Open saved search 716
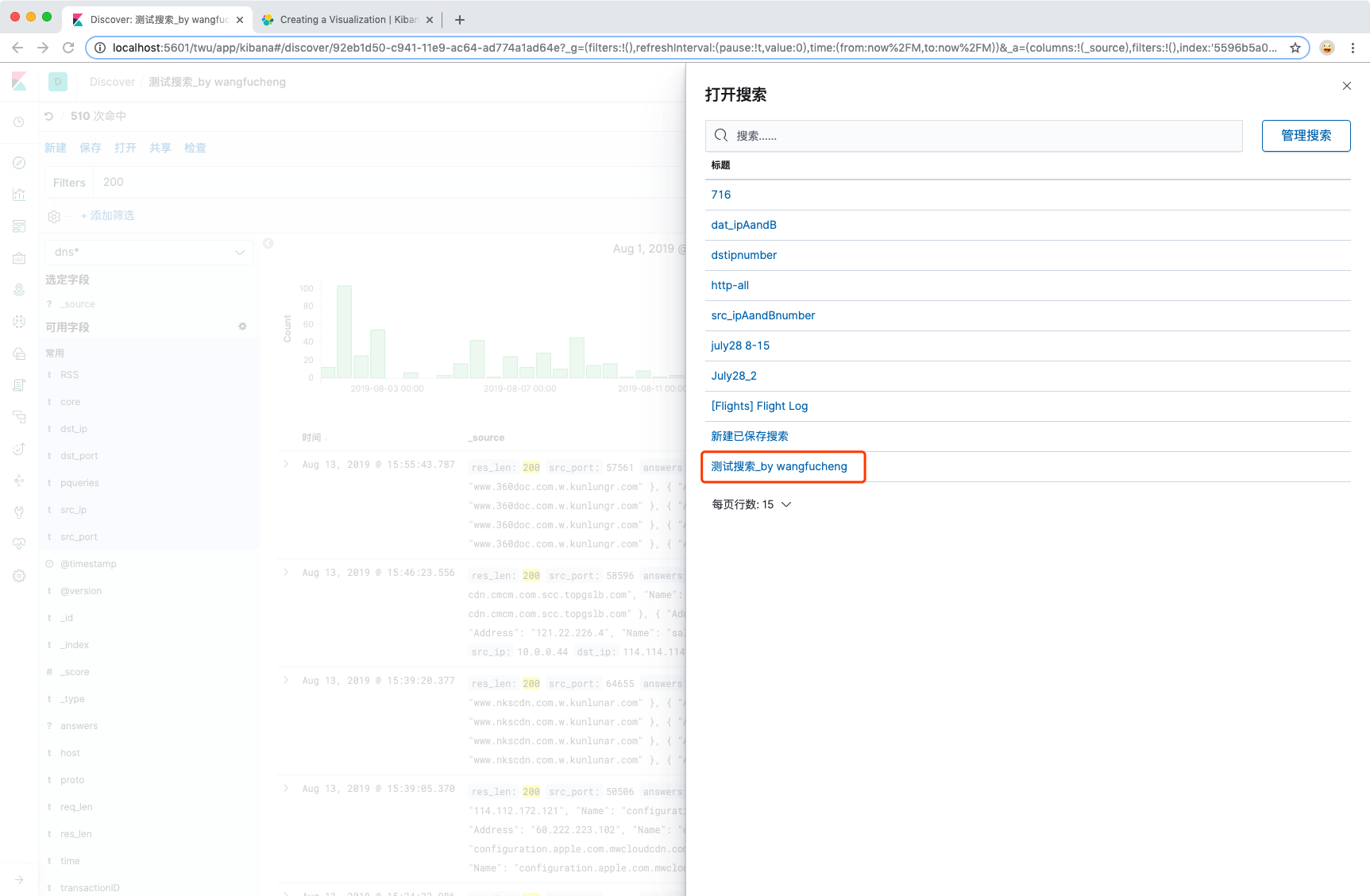This screenshot has width=1370, height=896. tap(720, 195)
